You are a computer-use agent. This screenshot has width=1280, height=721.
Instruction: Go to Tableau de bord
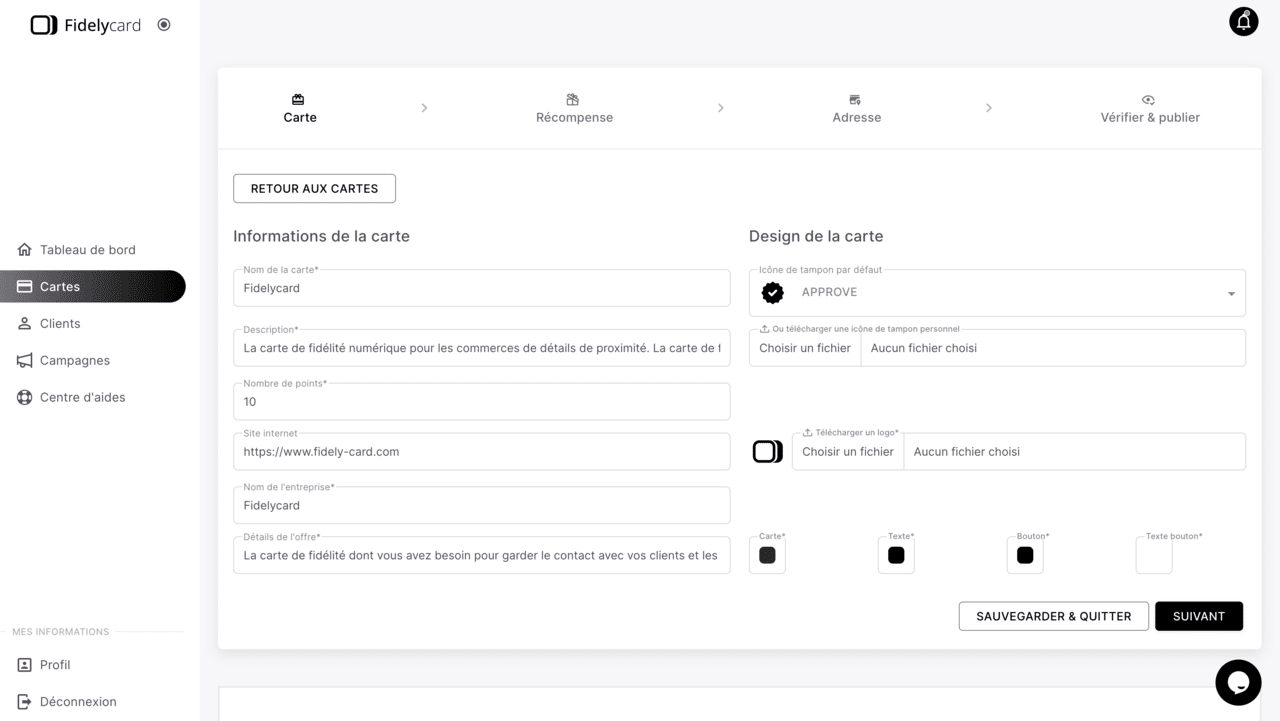[88, 250]
